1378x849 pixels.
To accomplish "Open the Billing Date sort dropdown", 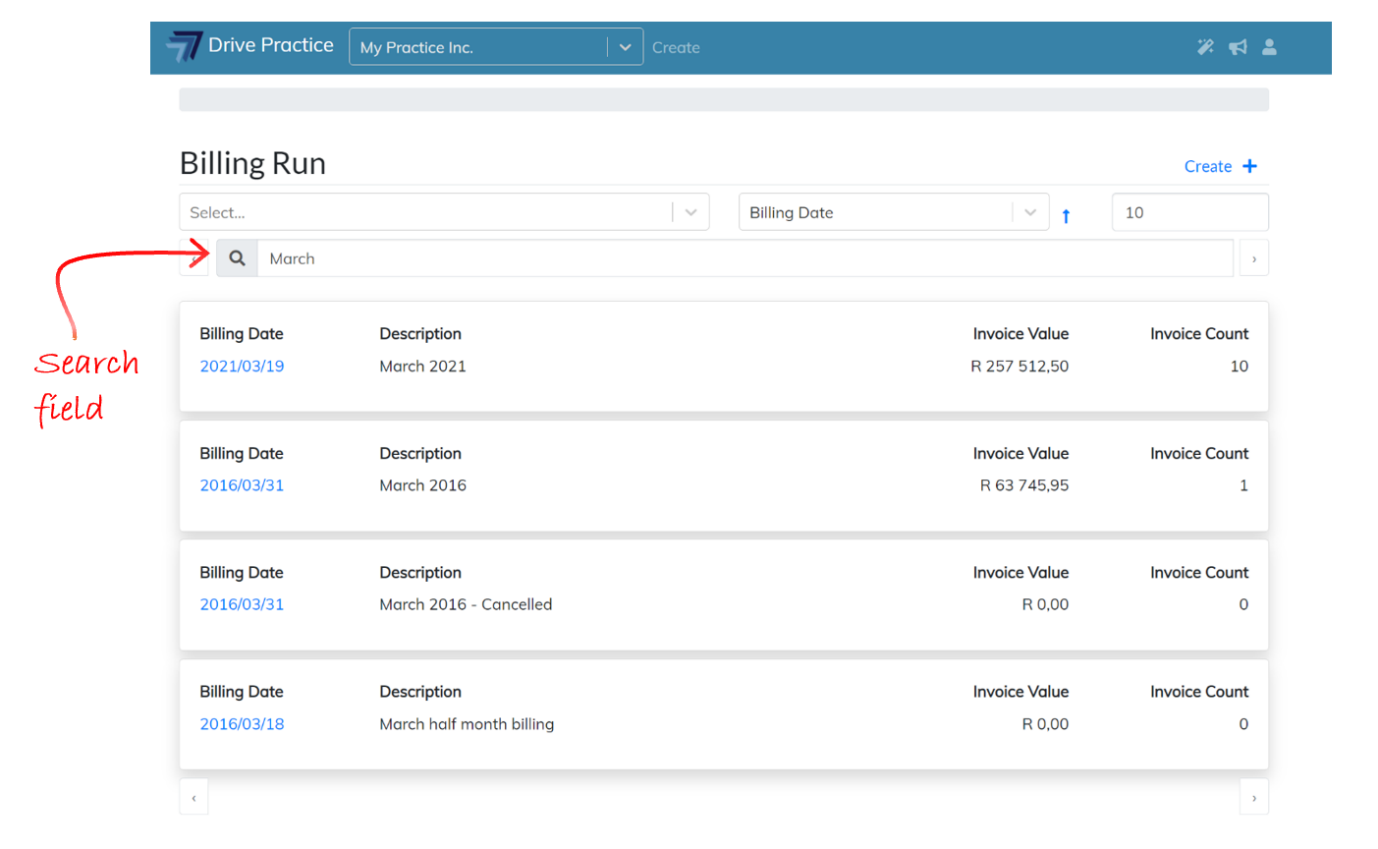I will tap(894, 212).
